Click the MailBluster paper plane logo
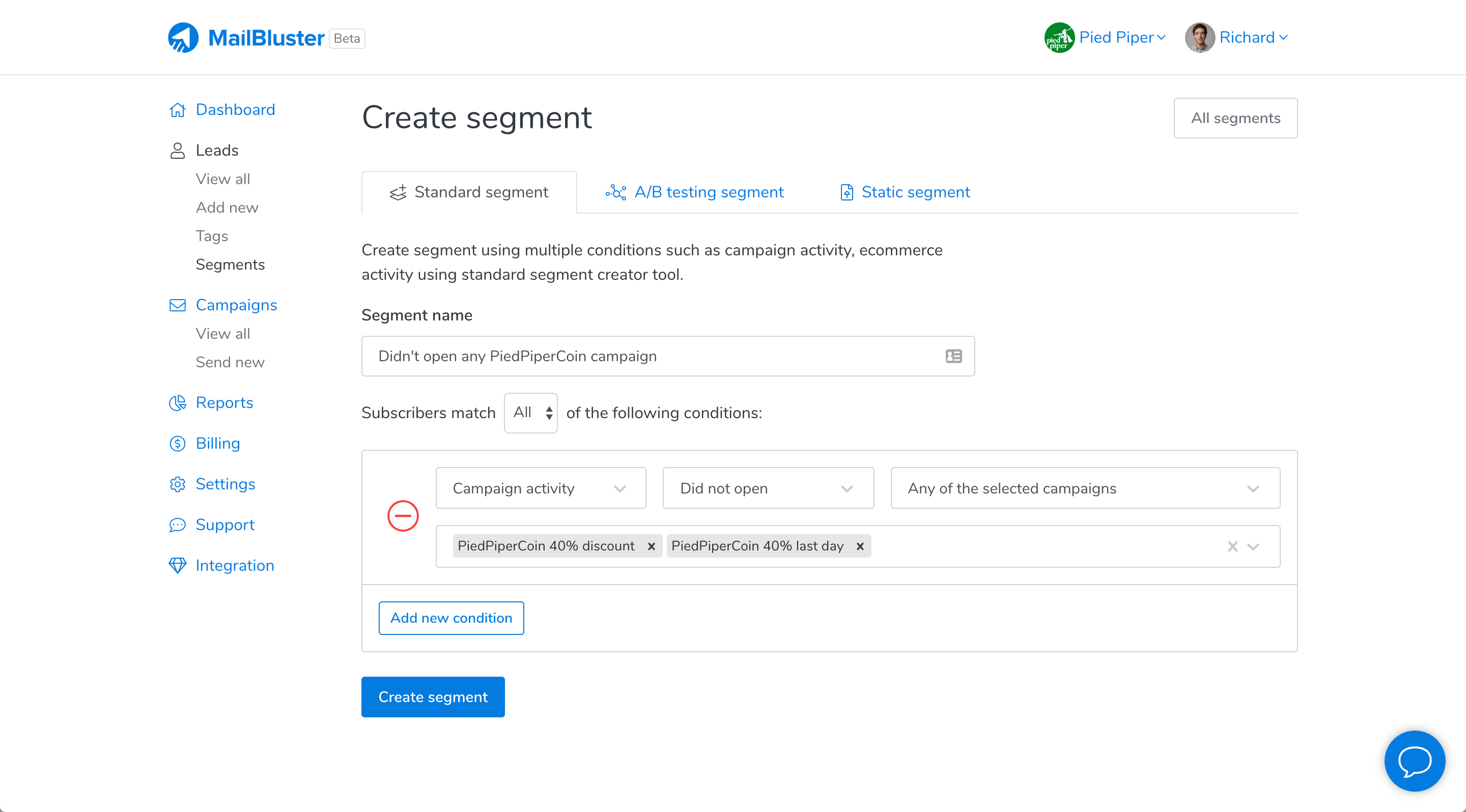This screenshot has width=1466, height=812. coord(183,38)
